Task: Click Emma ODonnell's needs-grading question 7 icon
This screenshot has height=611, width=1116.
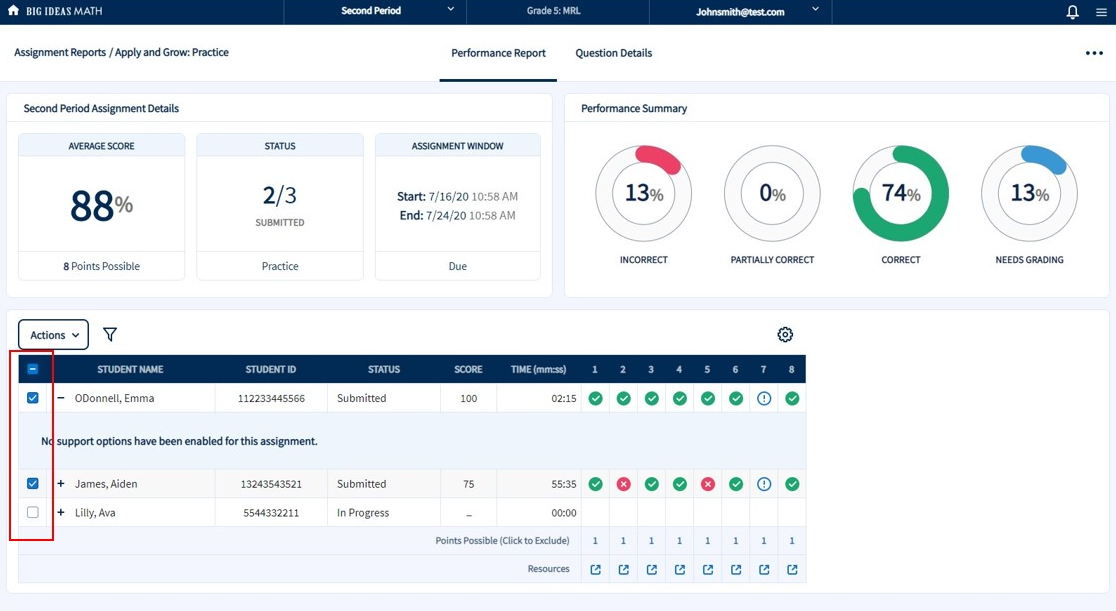Action: [x=764, y=398]
